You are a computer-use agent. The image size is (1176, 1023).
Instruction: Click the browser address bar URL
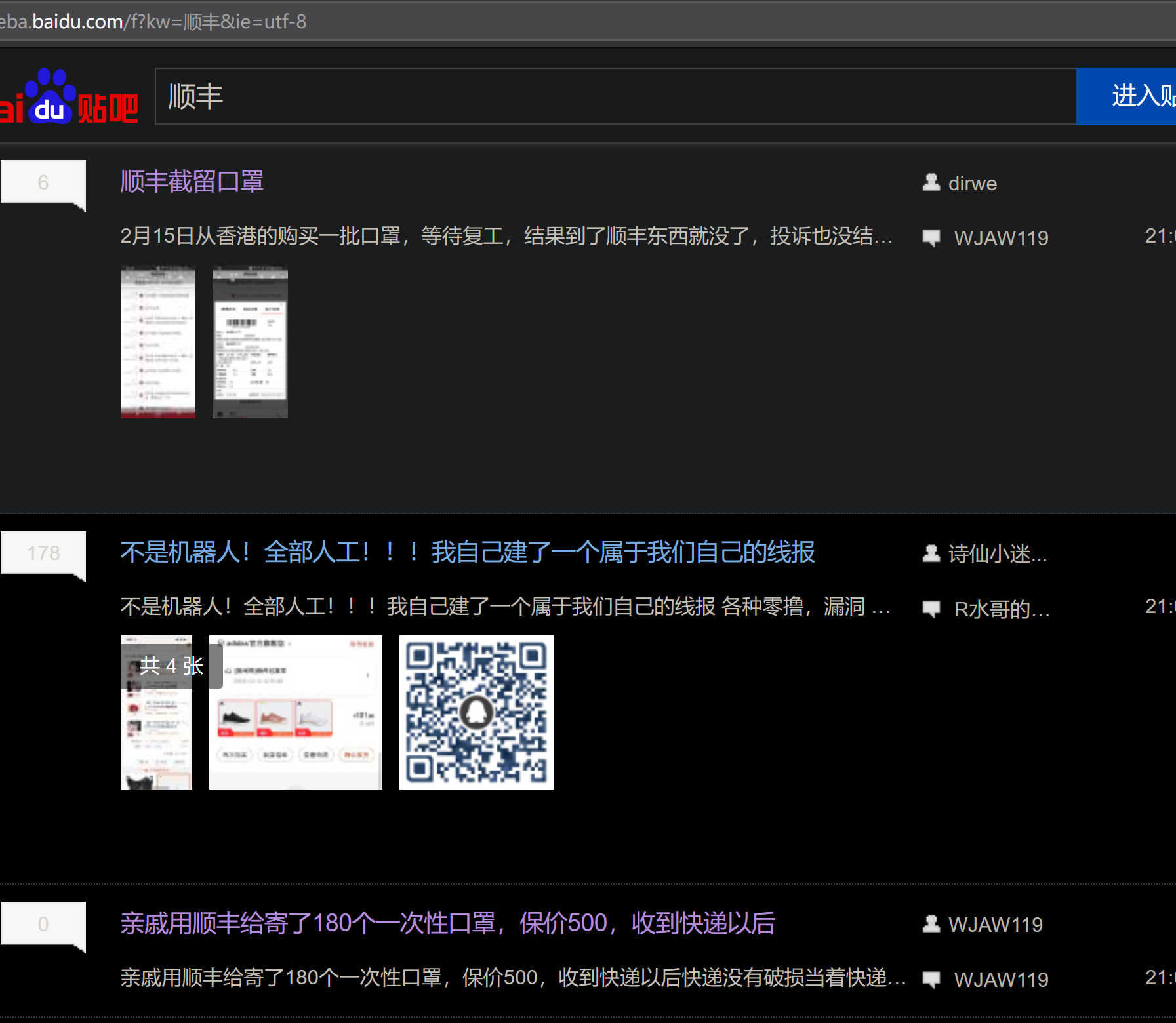153,22
